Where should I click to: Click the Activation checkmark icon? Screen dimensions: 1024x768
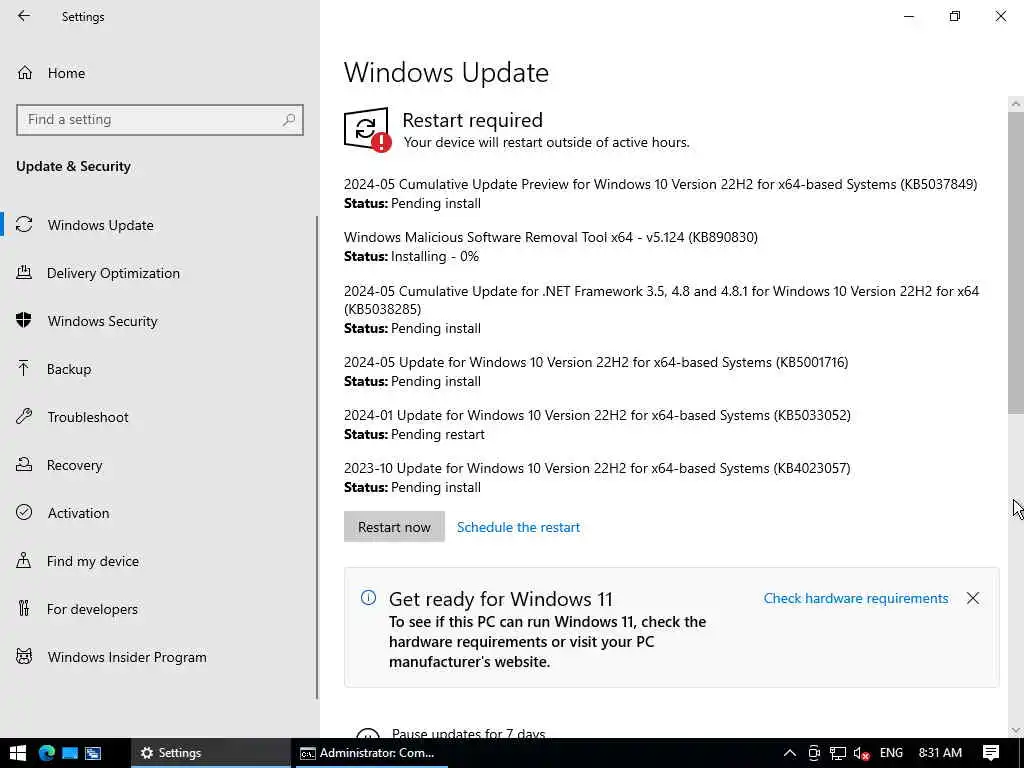click(x=24, y=512)
